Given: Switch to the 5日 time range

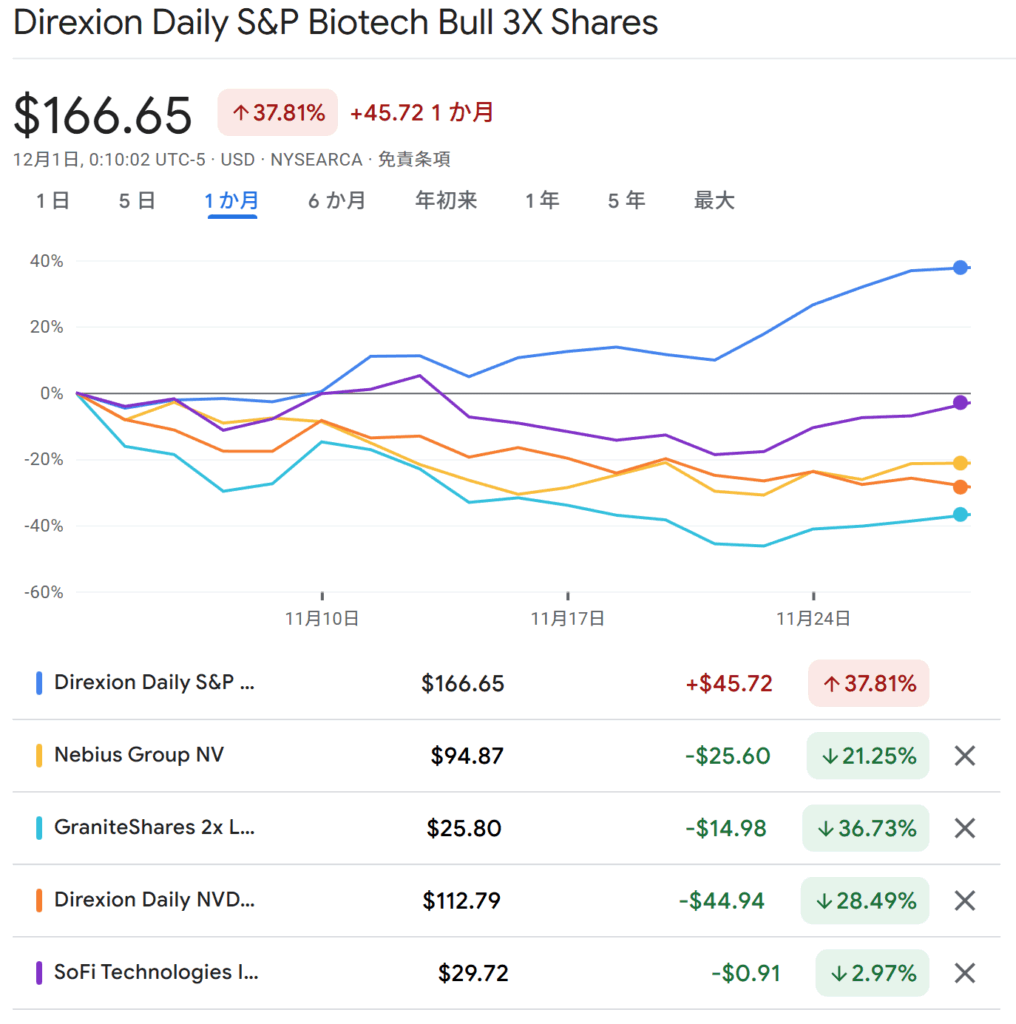Looking at the screenshot, I should 137,201.
